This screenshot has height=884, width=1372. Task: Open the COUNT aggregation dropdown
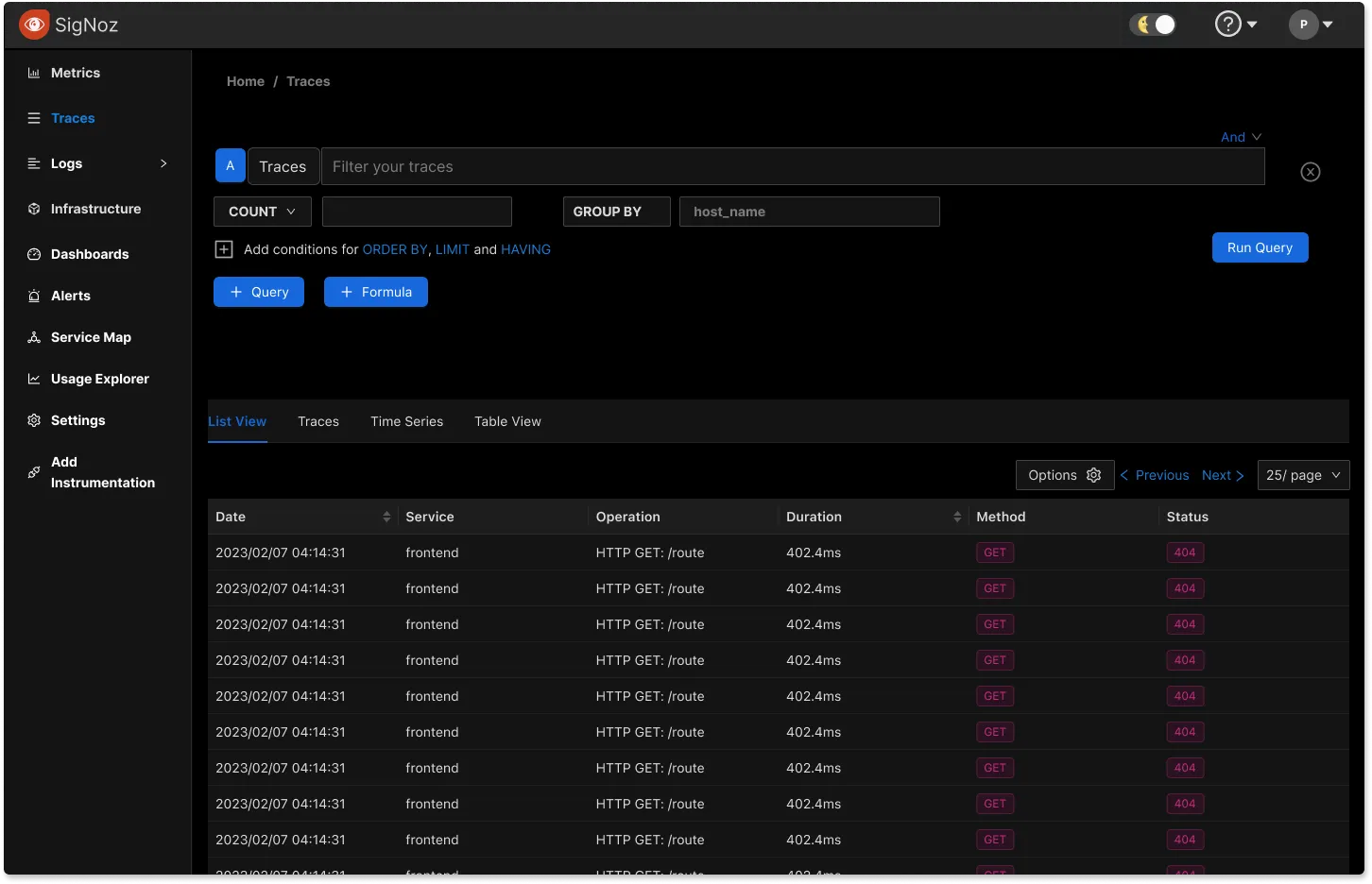[262, 212]
